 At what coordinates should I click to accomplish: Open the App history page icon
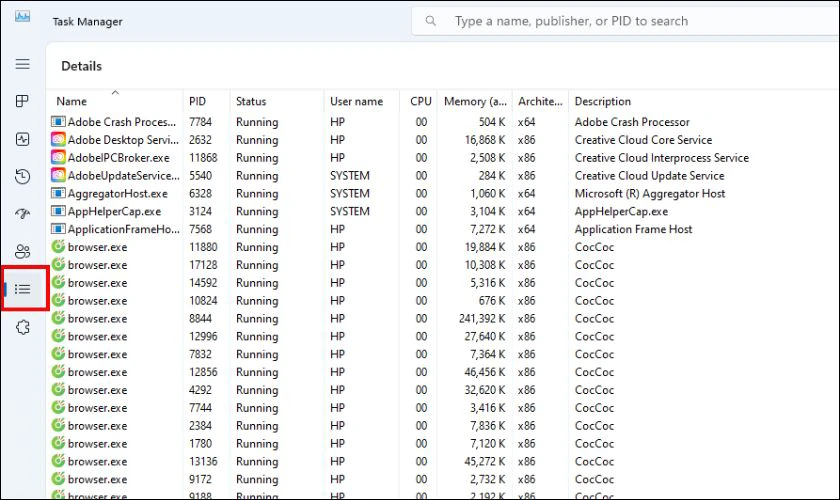pyautogui.click(x=22, y=177)
